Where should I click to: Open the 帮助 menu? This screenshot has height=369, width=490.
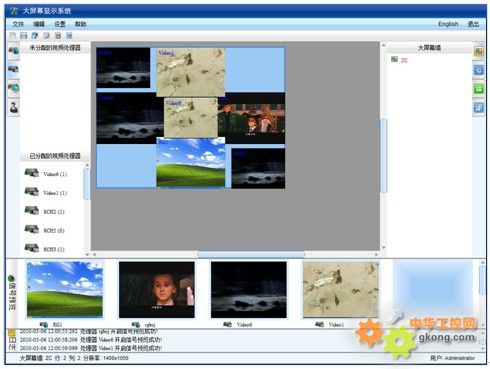(80, 24)
